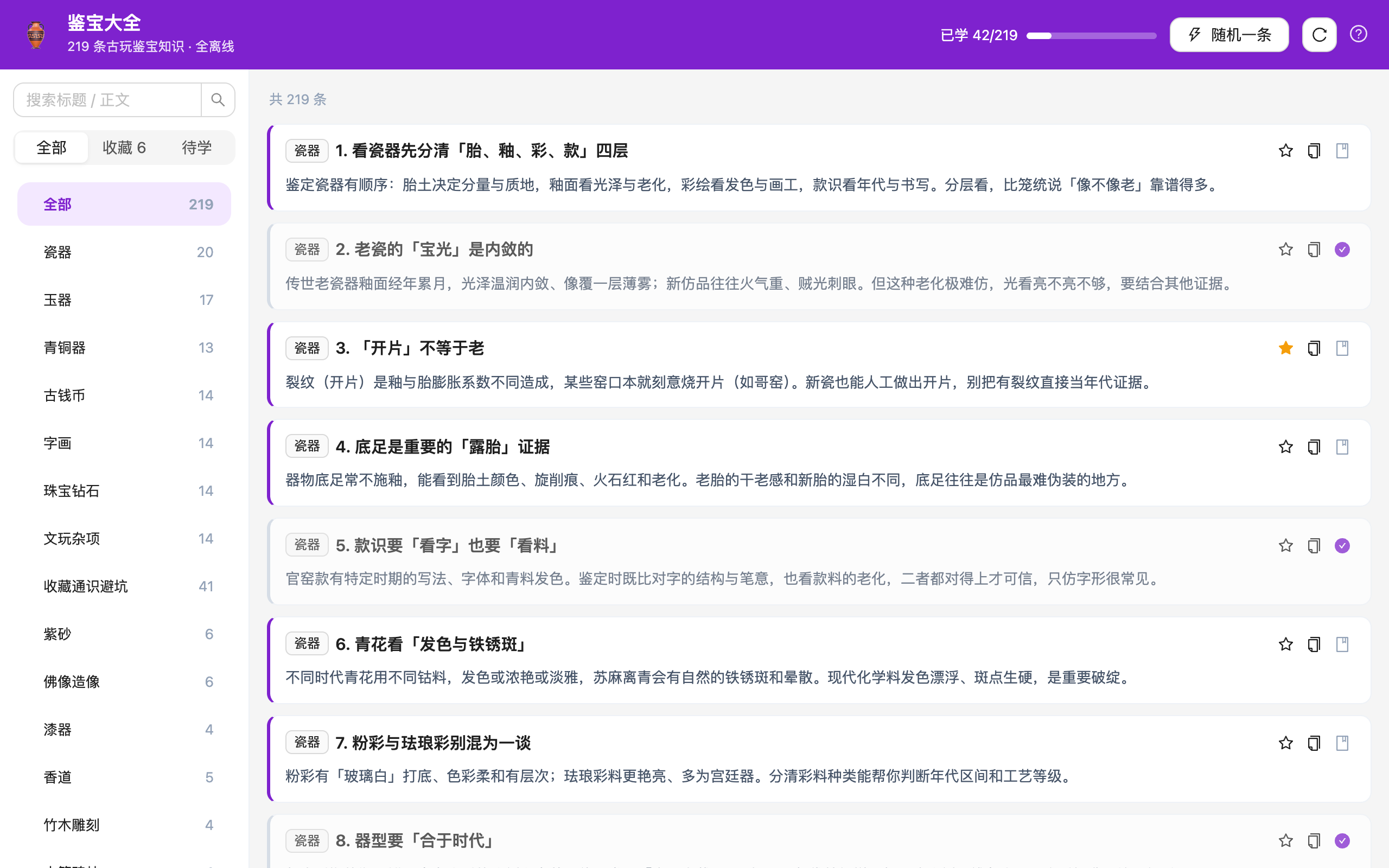Switch to the 收藏 6 tab
Image resolution: width=1389 pixels, height=868 pixels.
[124, 148]
